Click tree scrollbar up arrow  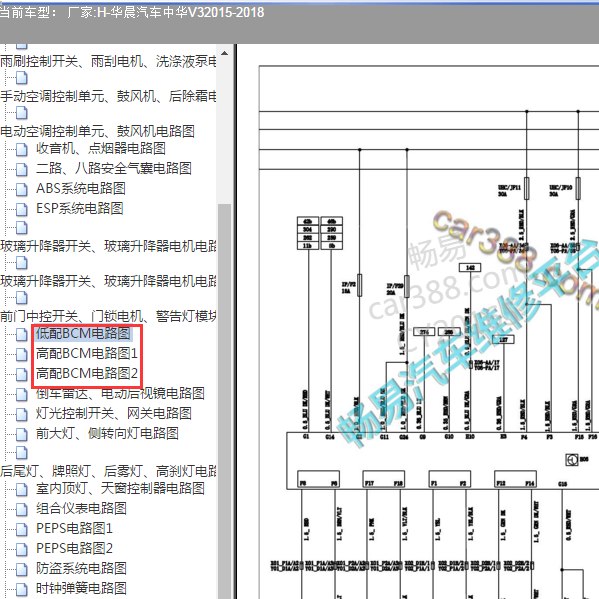tap(225, 53)
